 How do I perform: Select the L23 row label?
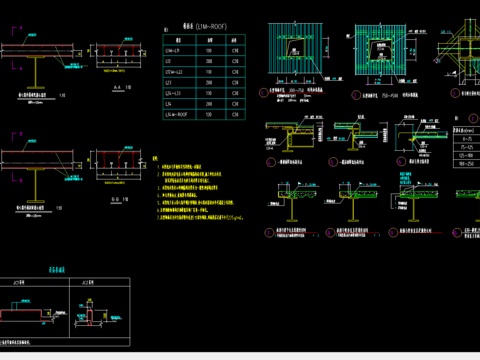pyautogui.click(x=168, y=83)
